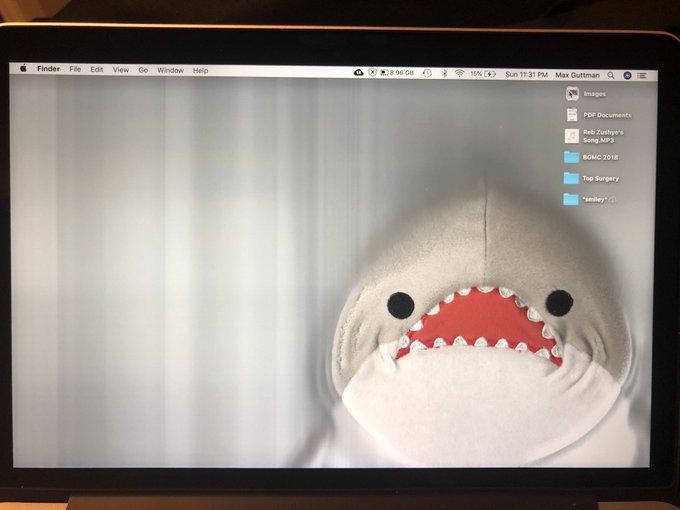Image resolution: width=680 pixels, height=510 pixels.
Task: Select the Top Surgery folder
Action: (x=571, y=178)
